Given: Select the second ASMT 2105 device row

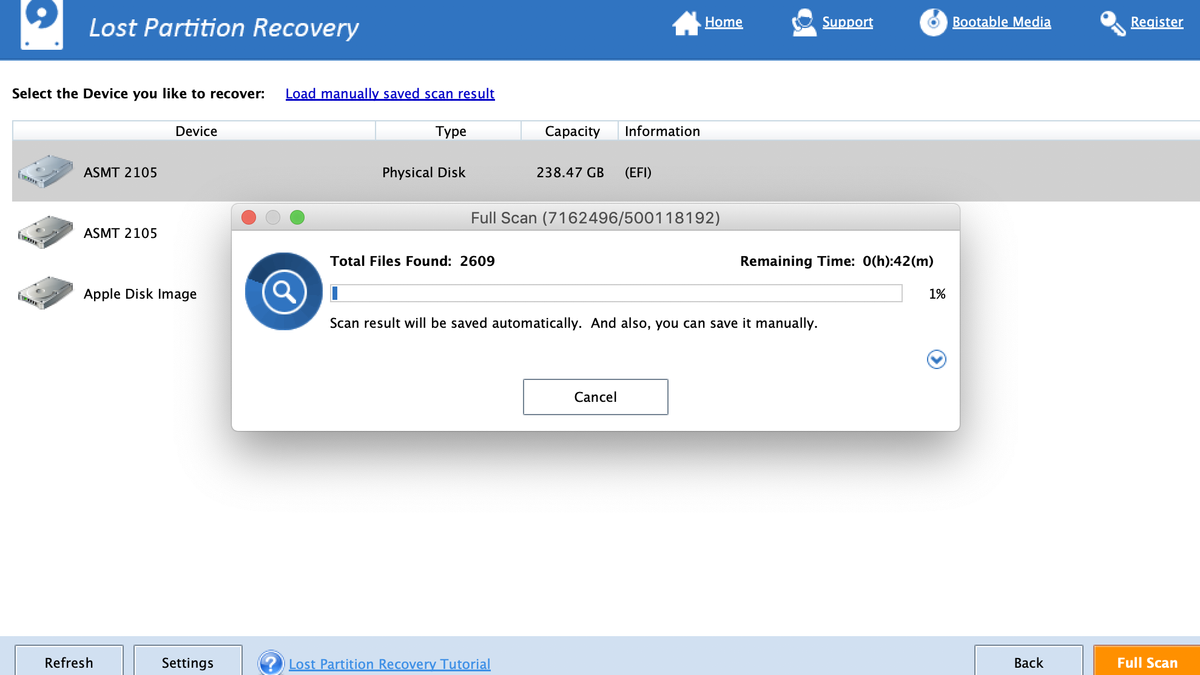Looking at the screenshot, I should tap(121, 232).
